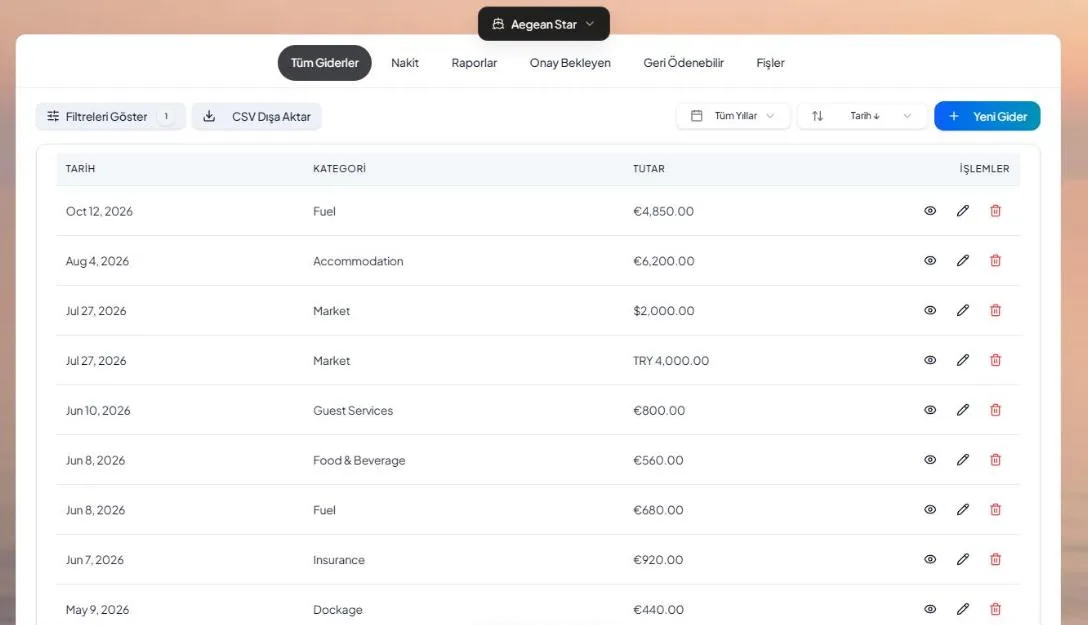Screen dimensions: 1088x625
Task: Export with CSV Dışa Aktar
Action: pyautogui.click(x=257, y=117)
